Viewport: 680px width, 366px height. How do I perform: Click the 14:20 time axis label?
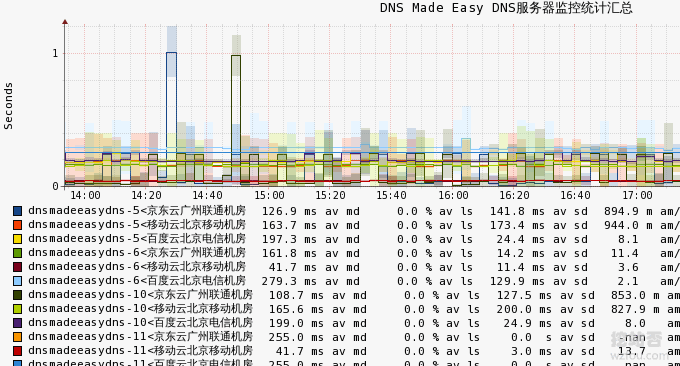[x=146, y=196]
